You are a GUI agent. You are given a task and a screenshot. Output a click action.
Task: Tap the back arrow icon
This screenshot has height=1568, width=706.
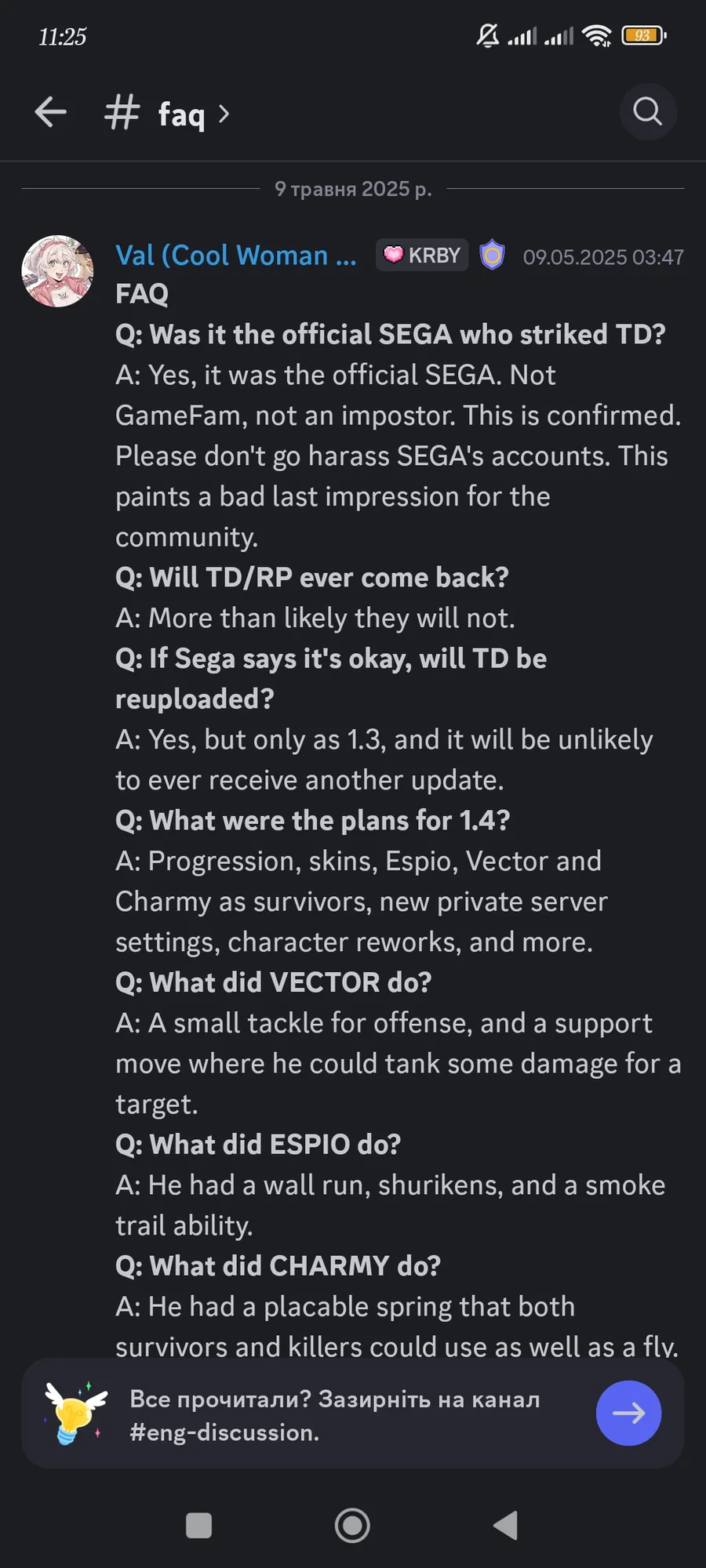pyautogui.click(x=51, y=112)
